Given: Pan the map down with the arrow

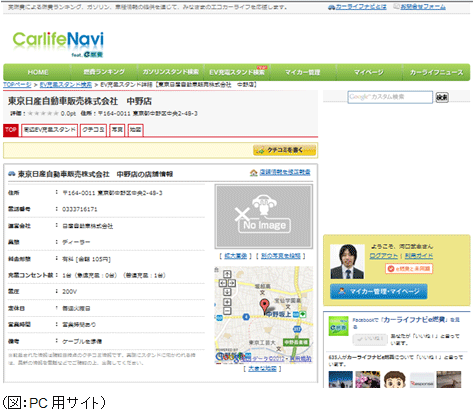Looking at the screenshot, I should tap(227, 292).
